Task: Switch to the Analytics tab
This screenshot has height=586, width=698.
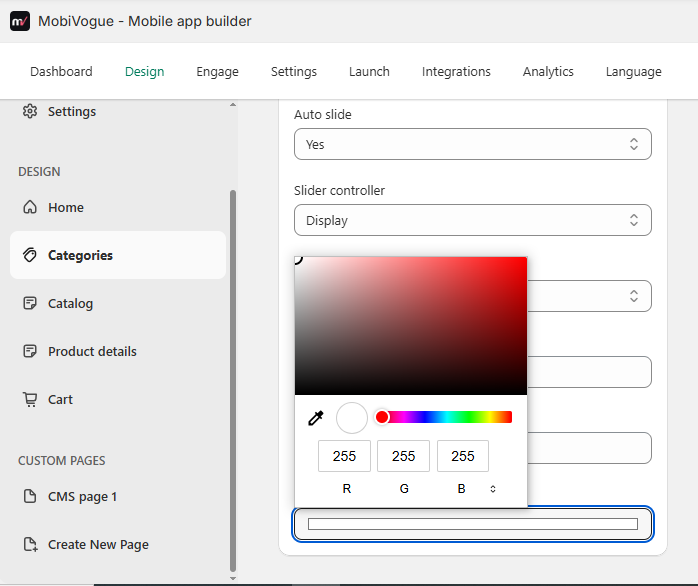Action: 548,71
